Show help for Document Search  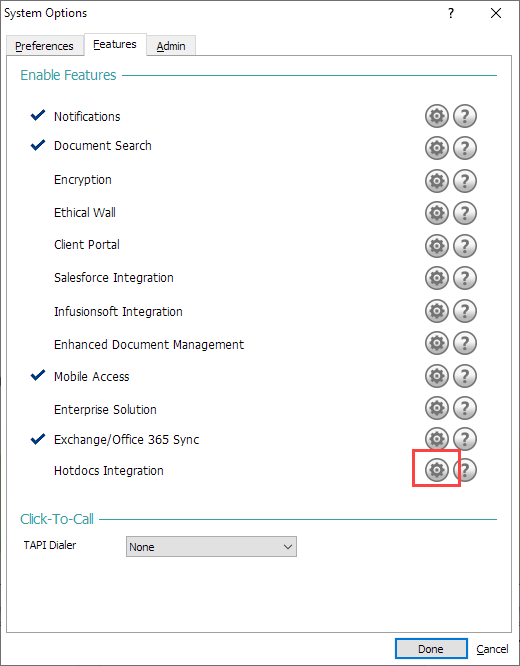coord(465,147)
